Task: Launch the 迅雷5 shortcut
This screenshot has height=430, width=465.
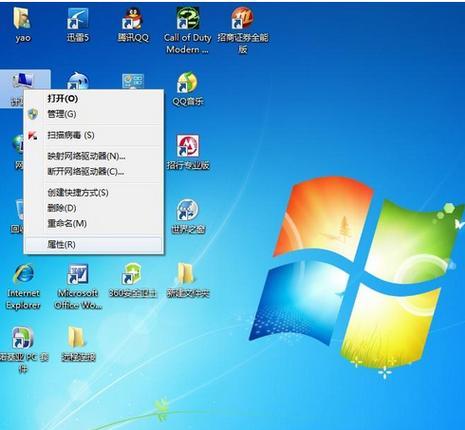Action: 77,19
